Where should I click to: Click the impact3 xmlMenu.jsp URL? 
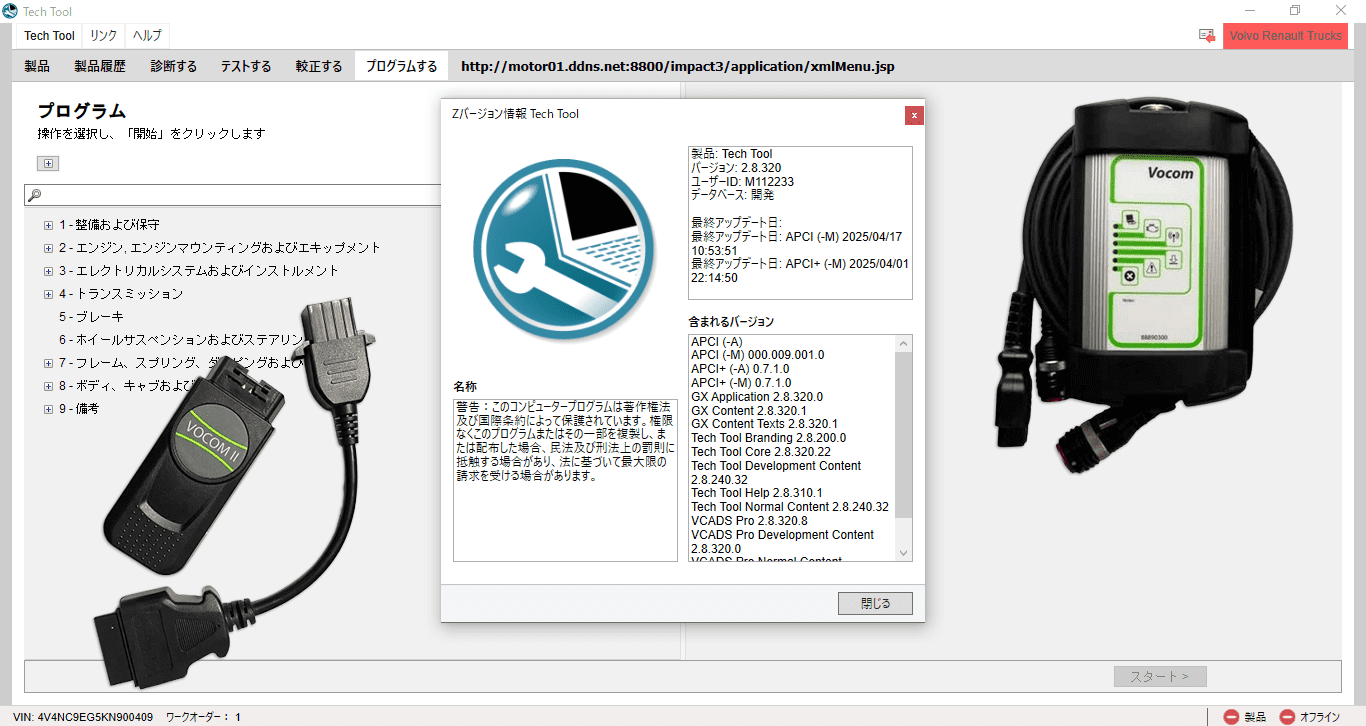tap(677, 67)
